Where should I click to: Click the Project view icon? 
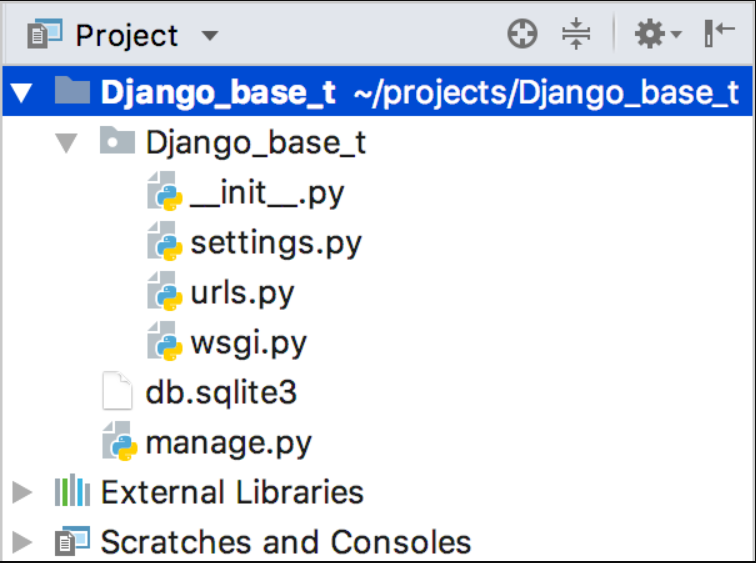[x=45, y=34]
